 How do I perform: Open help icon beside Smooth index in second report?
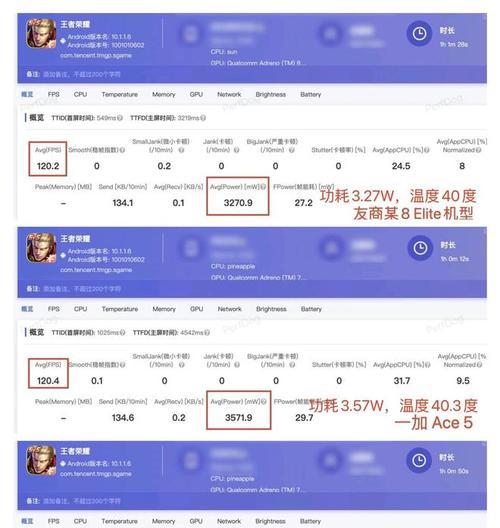click(123, 365)
